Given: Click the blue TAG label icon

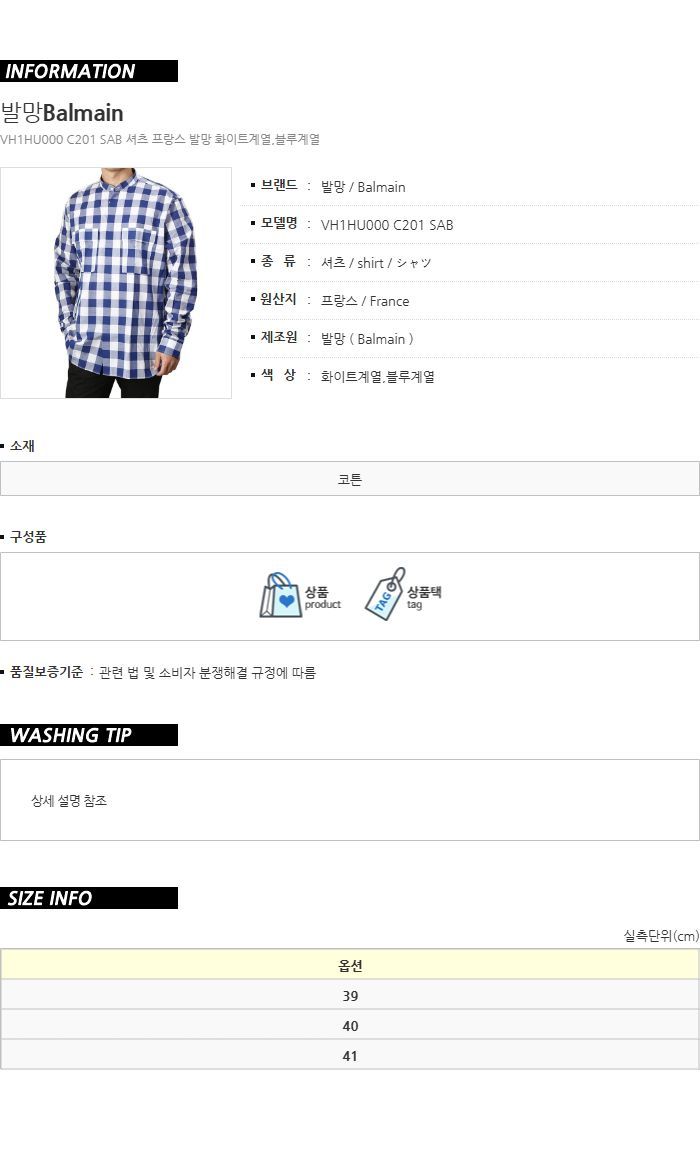Looking at the screenshot, I should click(x=385, y=594).
